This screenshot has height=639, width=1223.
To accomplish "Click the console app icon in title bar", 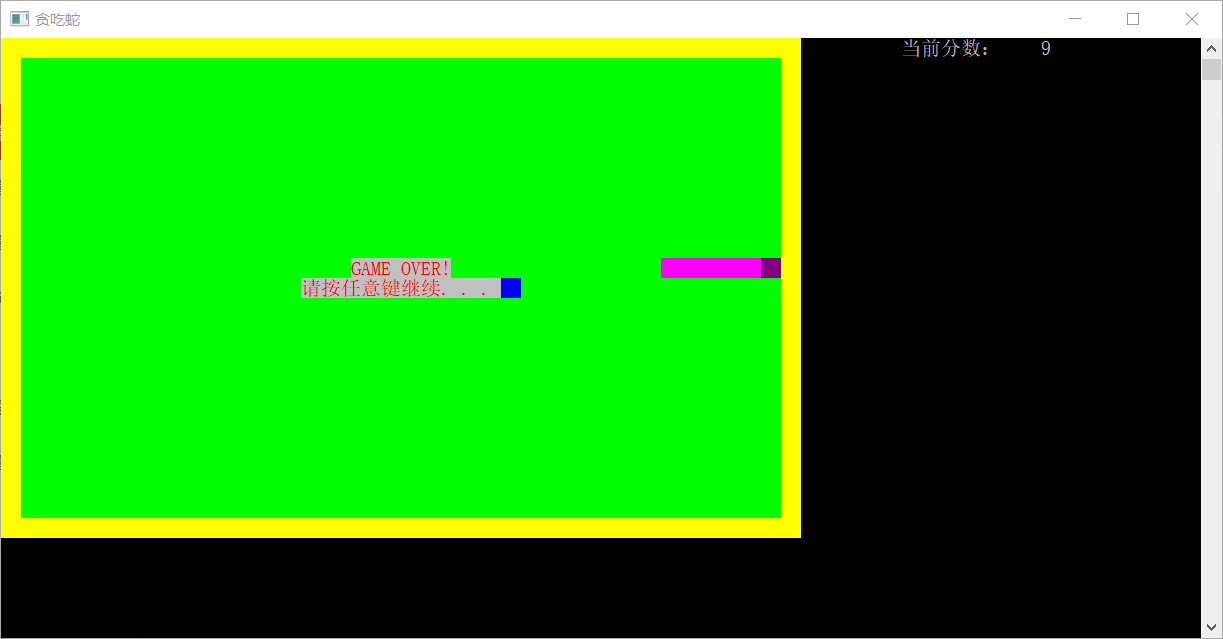I will tap(19, 19).
